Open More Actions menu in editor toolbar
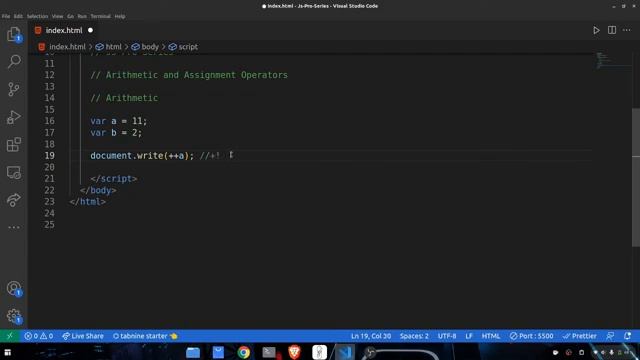640x360 pixels. point(627,30)
